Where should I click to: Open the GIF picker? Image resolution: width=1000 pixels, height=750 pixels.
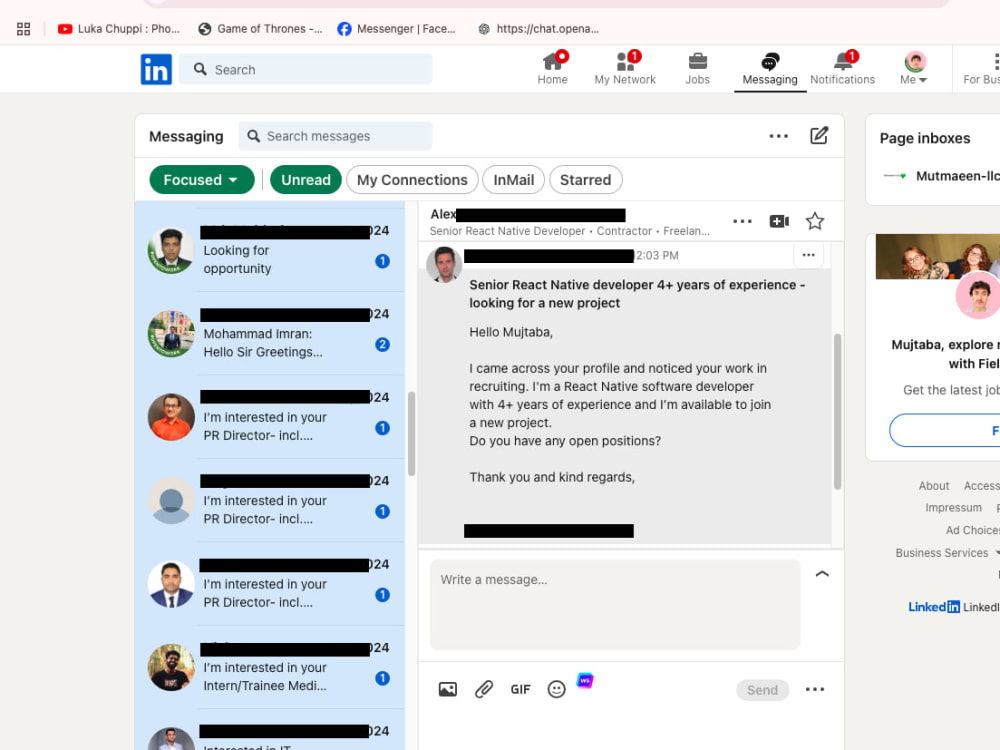pyautogui.click(x=520, y=689)
